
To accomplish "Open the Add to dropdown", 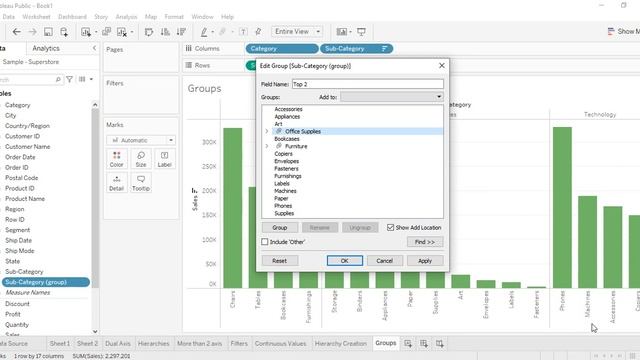I will (392, 97).
